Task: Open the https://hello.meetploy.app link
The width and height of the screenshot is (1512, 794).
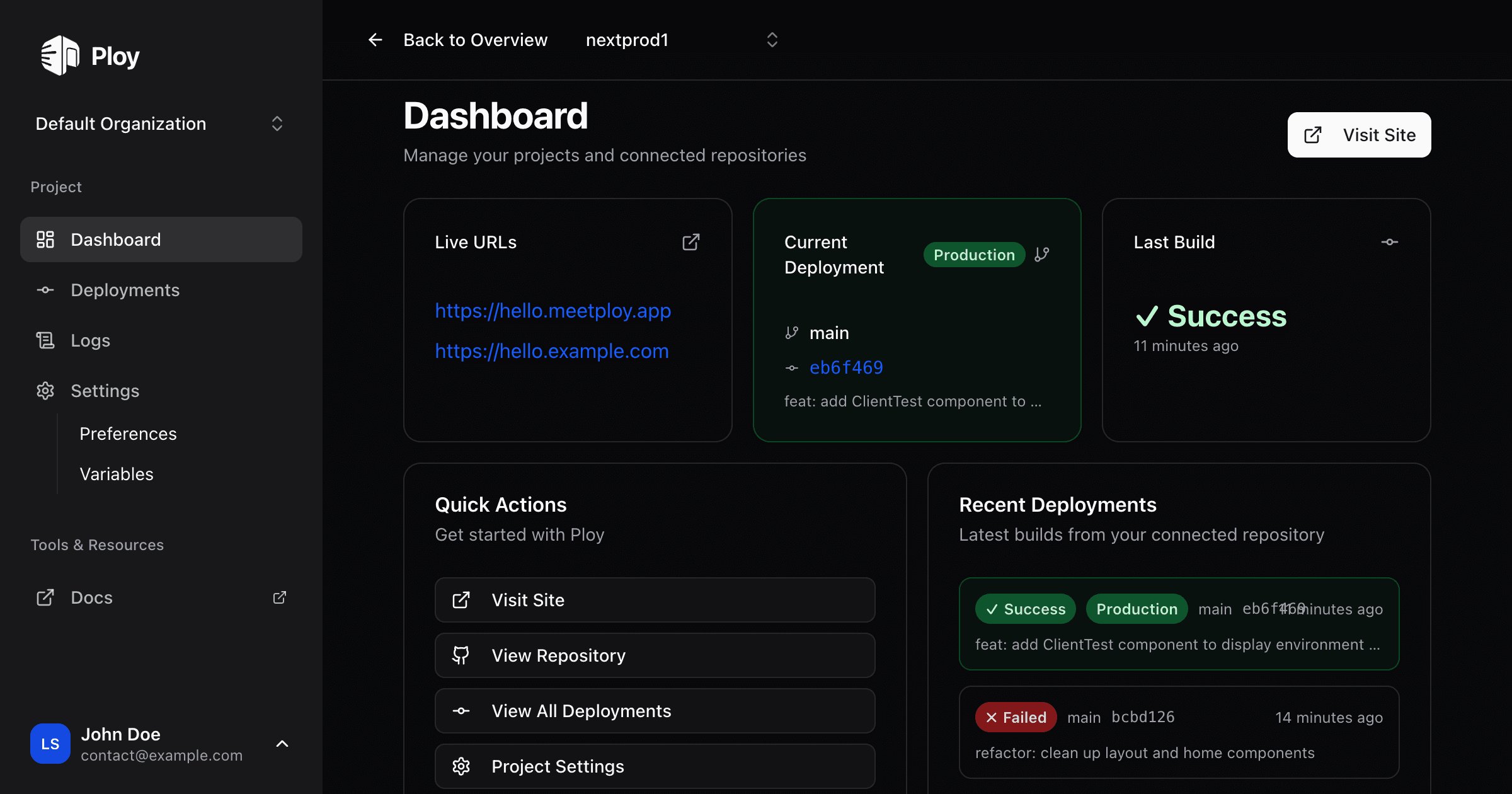Action: coord(553,311)
